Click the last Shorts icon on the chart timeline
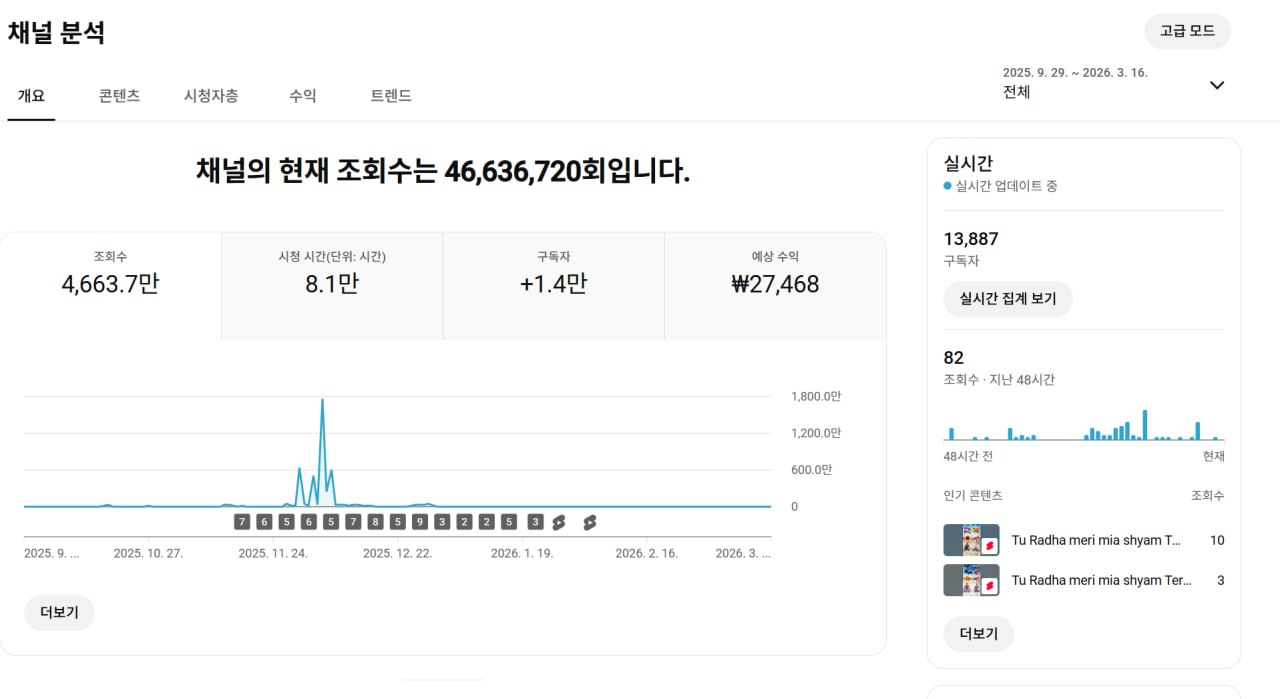1280x699 pixels. click(x=590, y=522)
